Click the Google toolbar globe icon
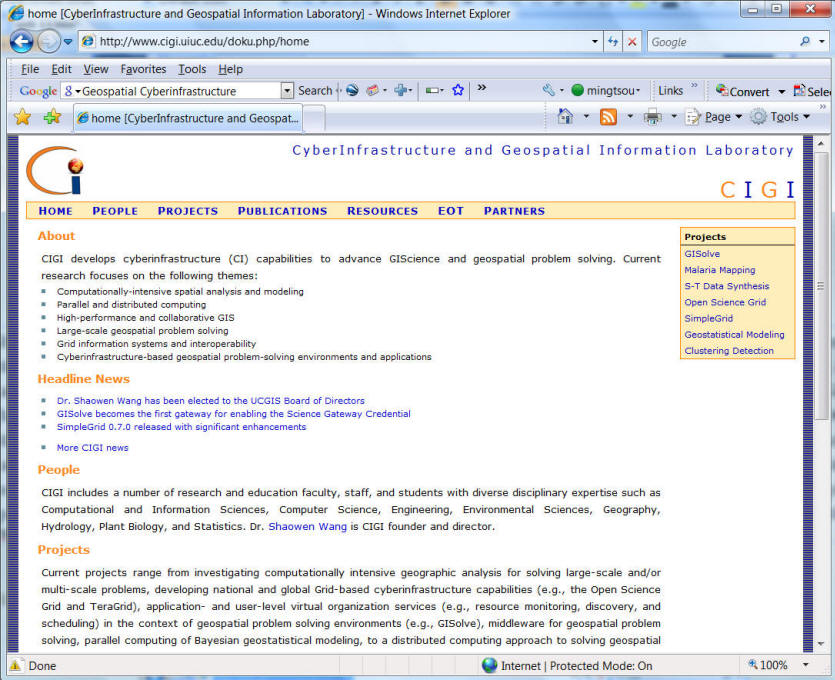Screen dimensions: 835x680 pyautogui.click(x=352, y=91)
